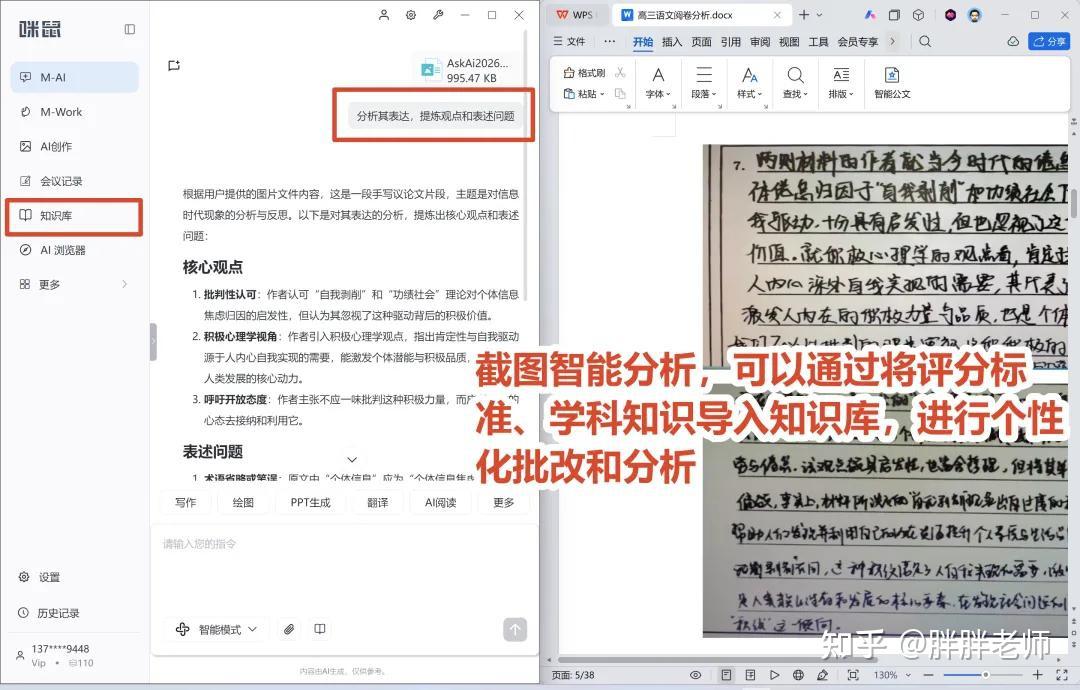Toggle writing mode pen icon in WPS

822,675
